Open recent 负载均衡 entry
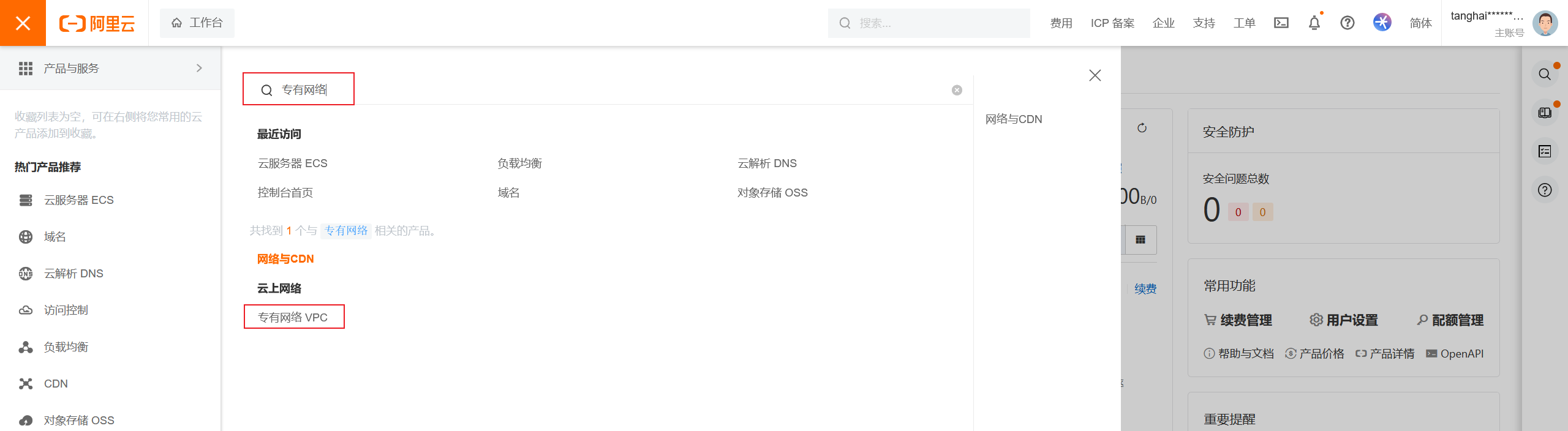Screen dimensions: 1568x431 tap(519, 163)
